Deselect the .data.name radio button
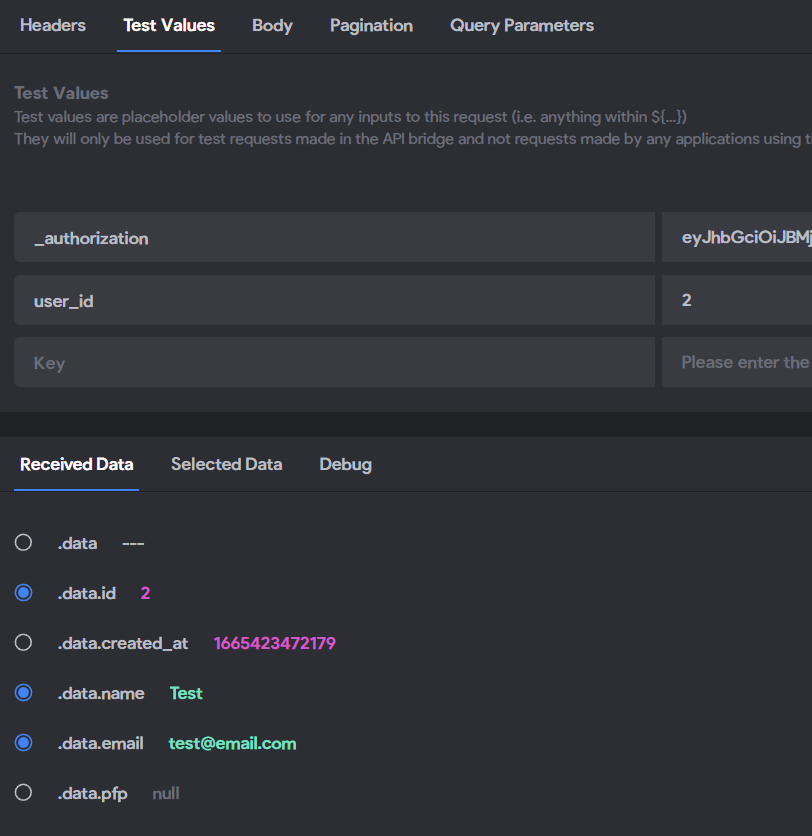The image size is (812, 836). (x=23, y=693)
